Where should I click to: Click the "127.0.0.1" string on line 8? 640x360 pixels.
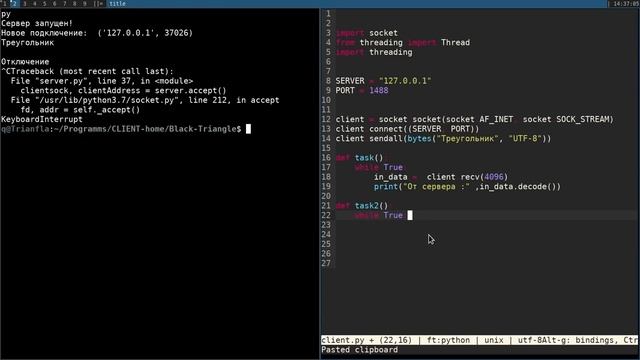pyautogui.click(x=405, y=81)
